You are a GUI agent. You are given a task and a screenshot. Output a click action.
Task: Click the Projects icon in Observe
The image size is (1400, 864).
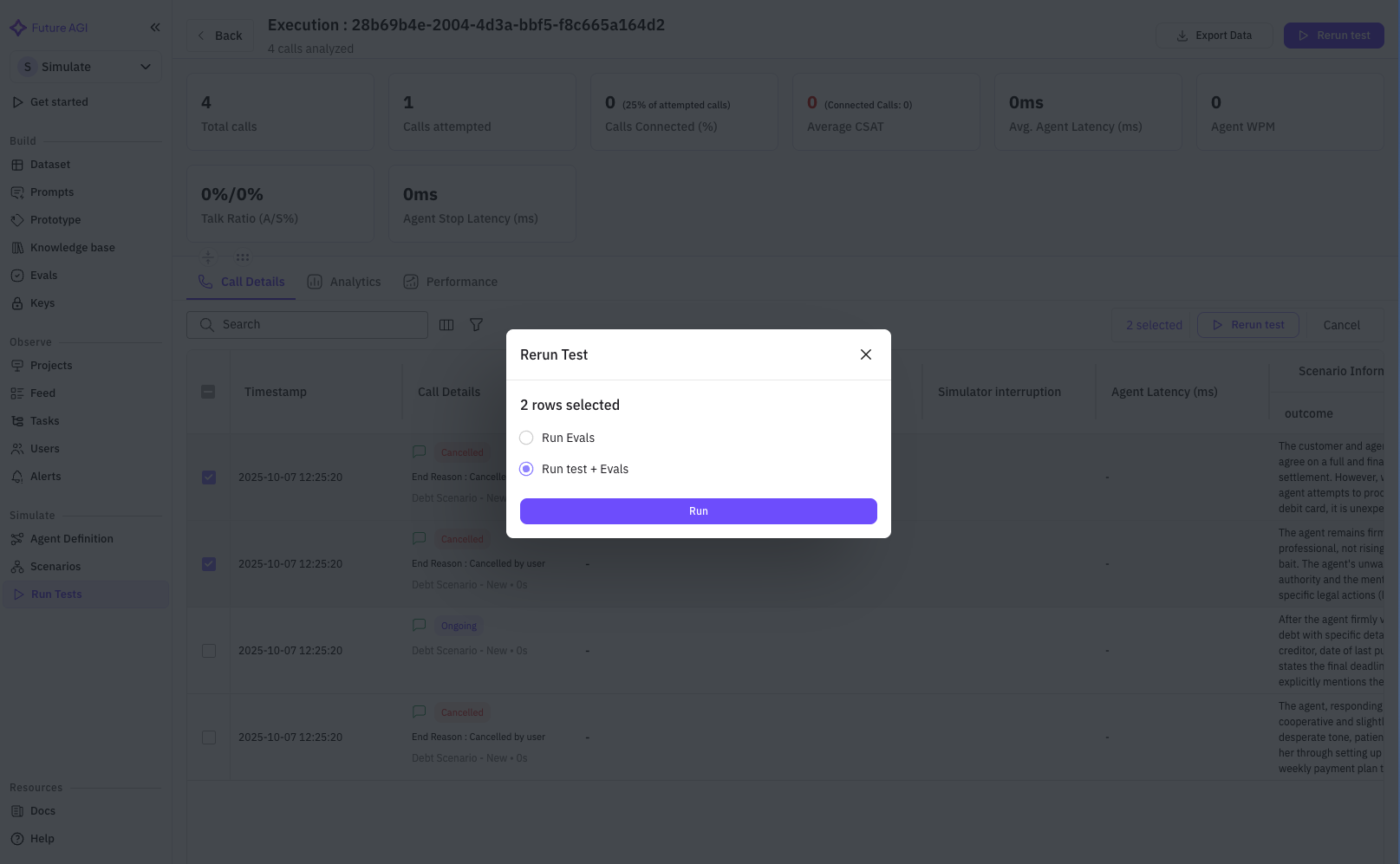[17, 366]
